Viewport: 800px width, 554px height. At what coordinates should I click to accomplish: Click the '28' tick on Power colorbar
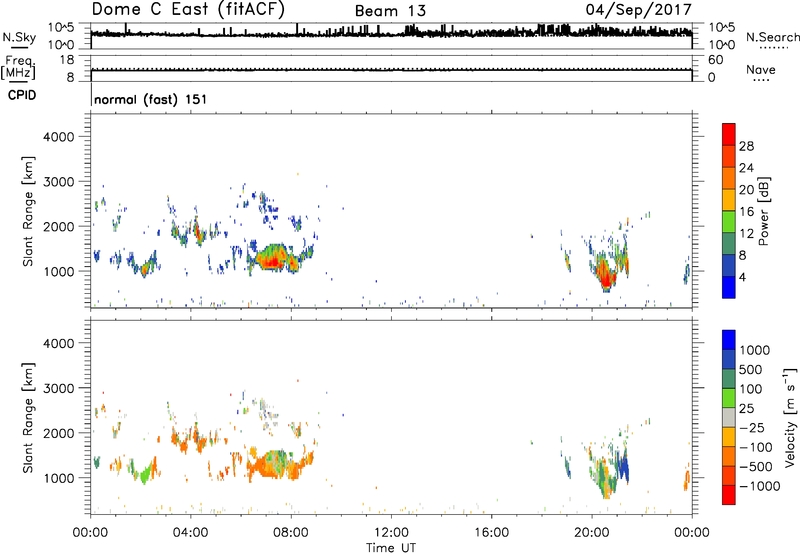(746, 146)
